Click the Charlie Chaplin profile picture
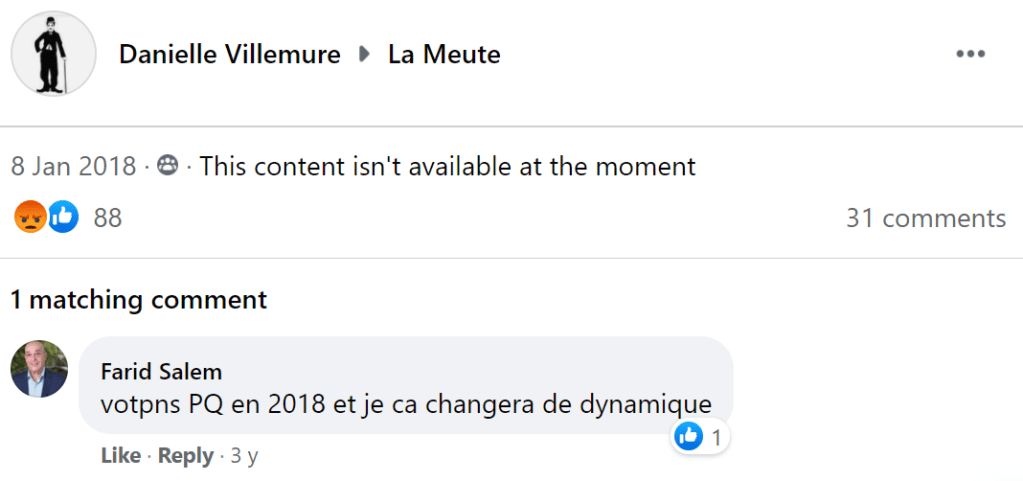 click(54, 54)
